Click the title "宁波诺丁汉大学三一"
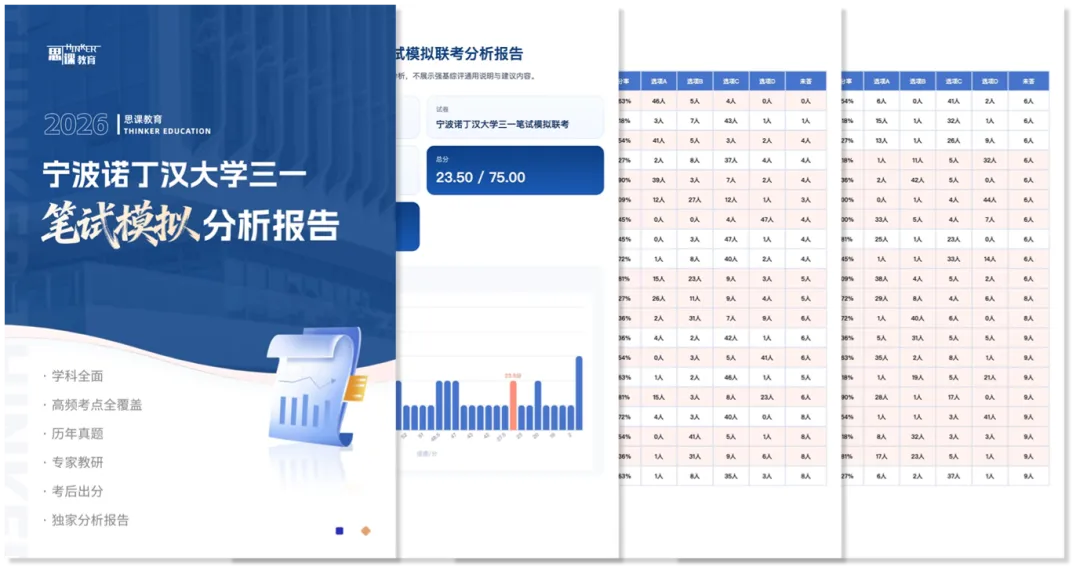The image size is (1080, 574). tap(175, 174)
